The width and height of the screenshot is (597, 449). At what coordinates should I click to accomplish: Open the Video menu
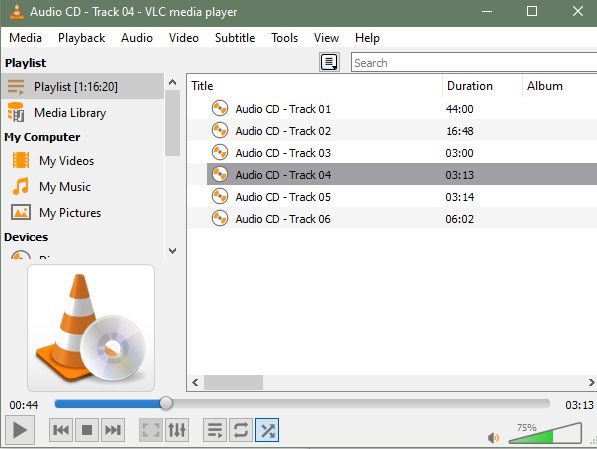point(184,38)
